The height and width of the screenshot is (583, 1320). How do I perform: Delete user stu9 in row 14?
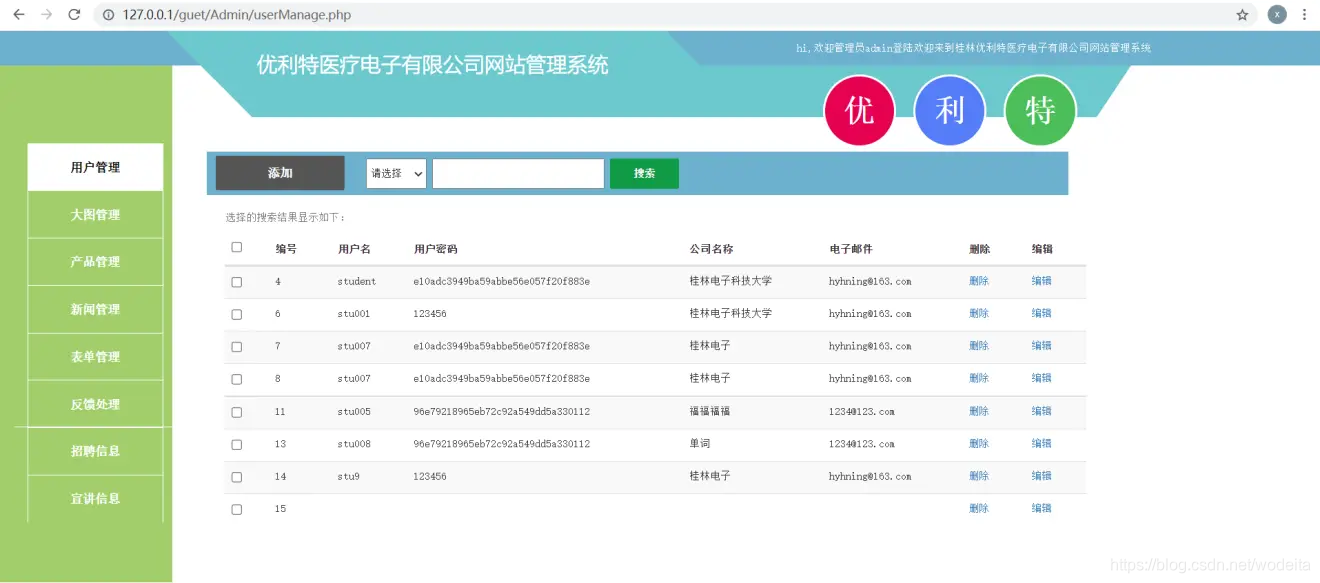(979, 476)
